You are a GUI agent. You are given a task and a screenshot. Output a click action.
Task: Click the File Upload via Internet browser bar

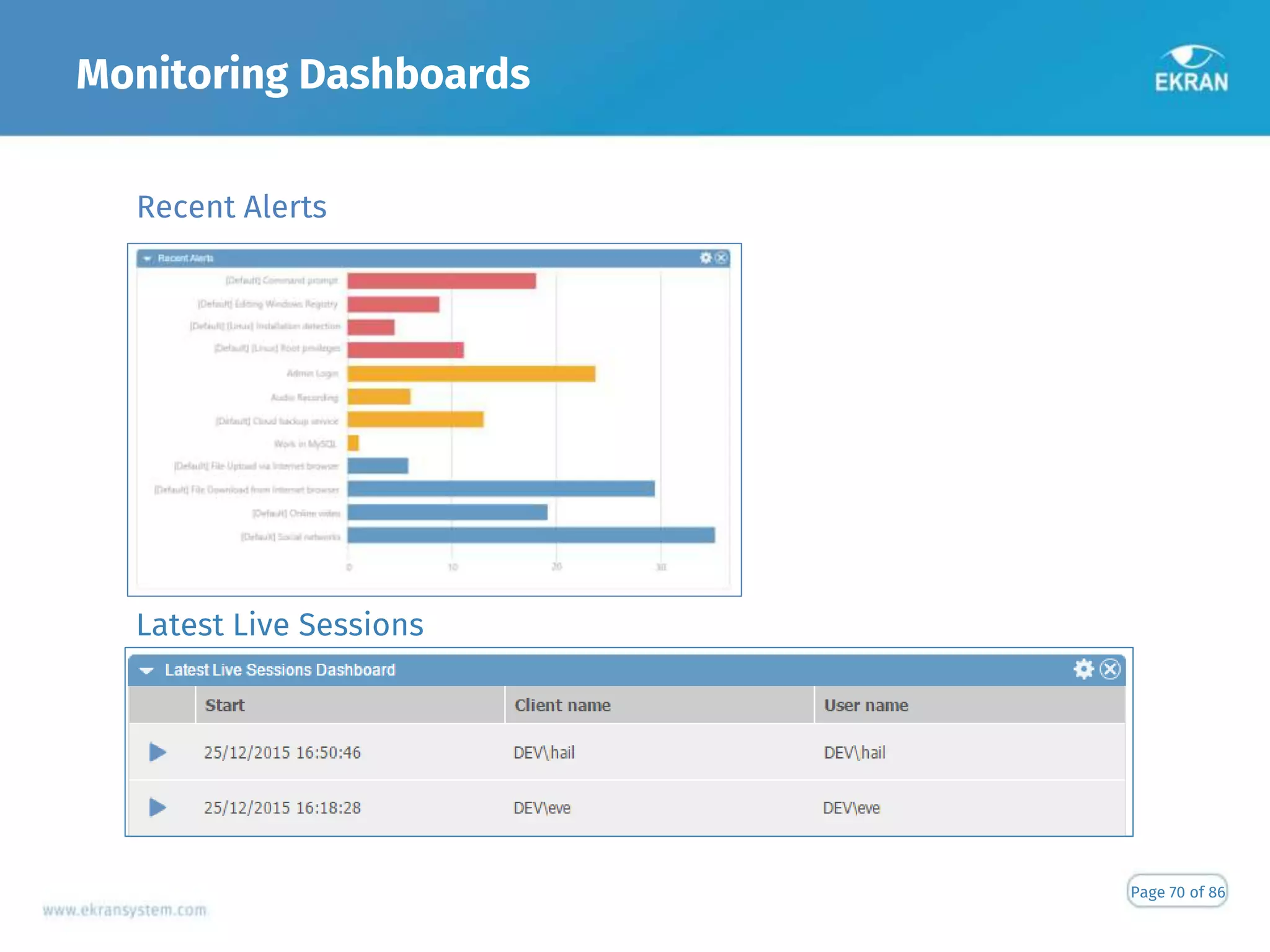coord(378,465)
